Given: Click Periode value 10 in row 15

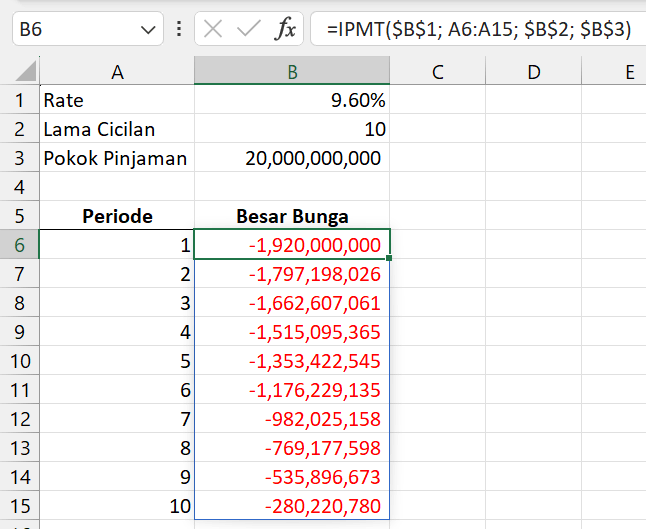Looking at the screenshot, I should [x=117, y=506].
